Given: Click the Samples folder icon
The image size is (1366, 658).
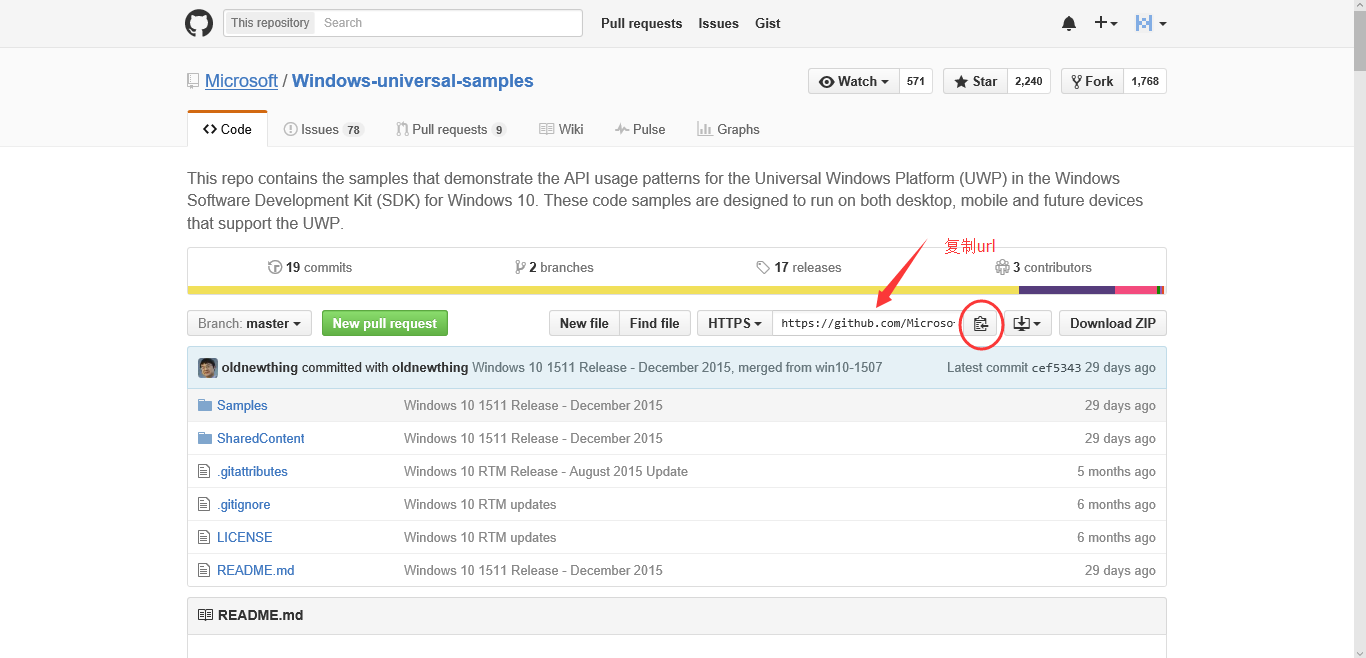Looking at the screenshot, I should tap(205, 405).
